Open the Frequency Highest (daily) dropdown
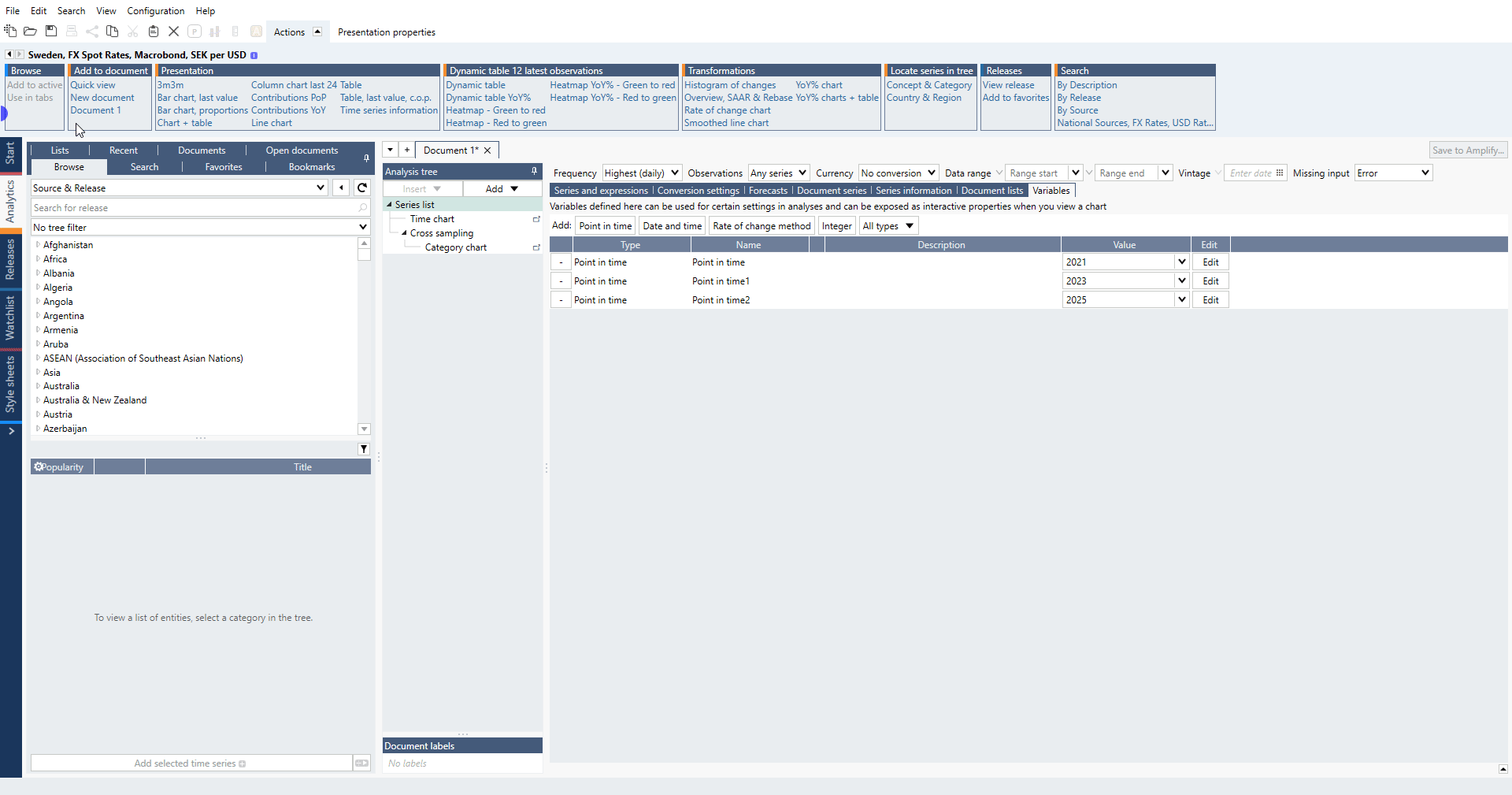The image size is (1512, 795). pos(674,173)
